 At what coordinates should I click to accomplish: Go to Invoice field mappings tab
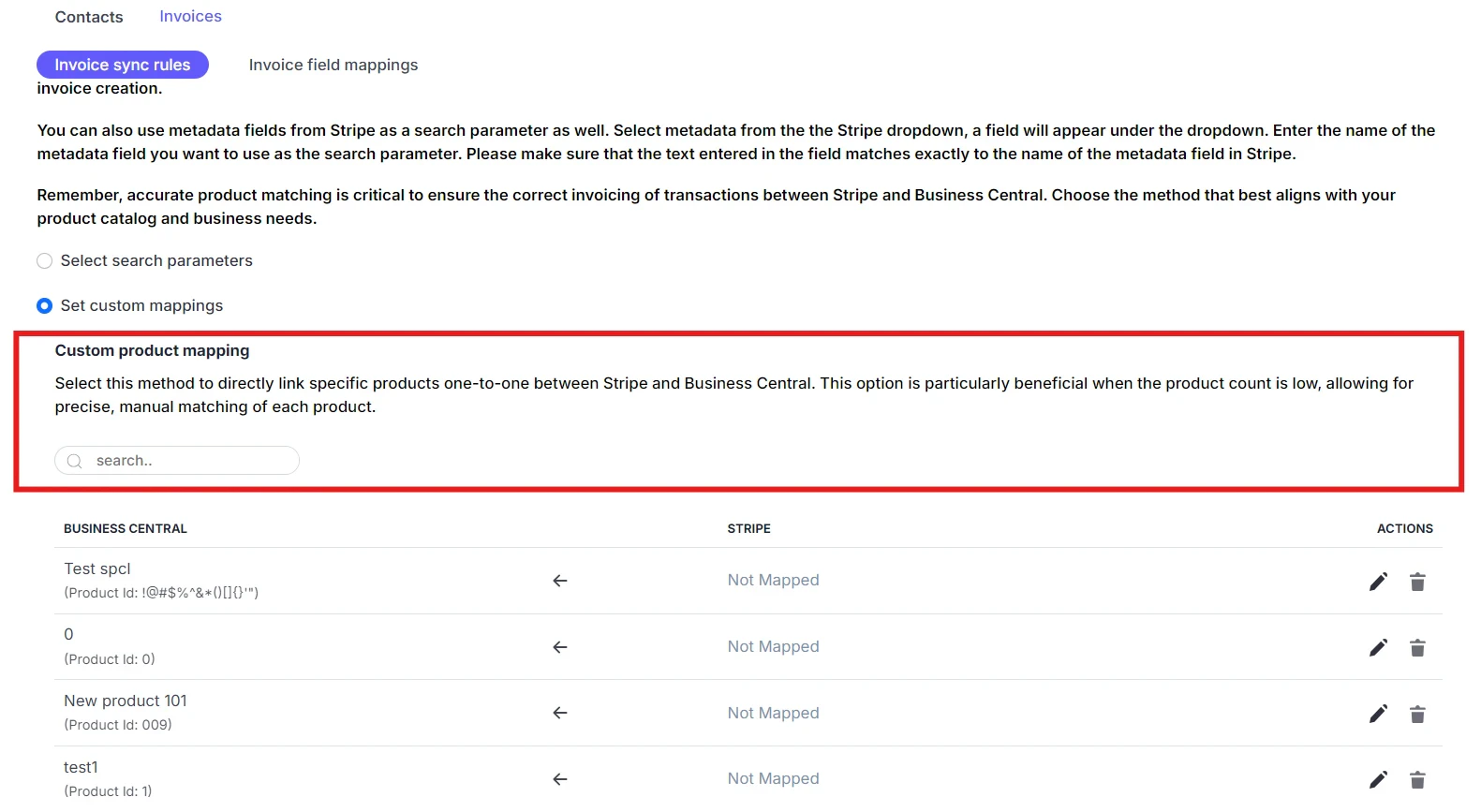coord(333,65)
